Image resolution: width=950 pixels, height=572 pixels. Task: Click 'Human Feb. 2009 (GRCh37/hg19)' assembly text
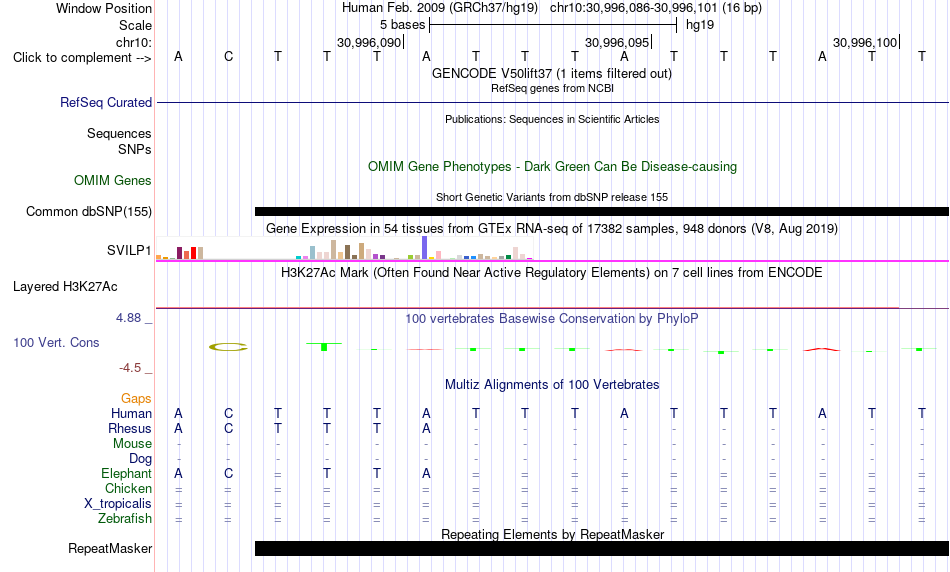pos(440,8)
